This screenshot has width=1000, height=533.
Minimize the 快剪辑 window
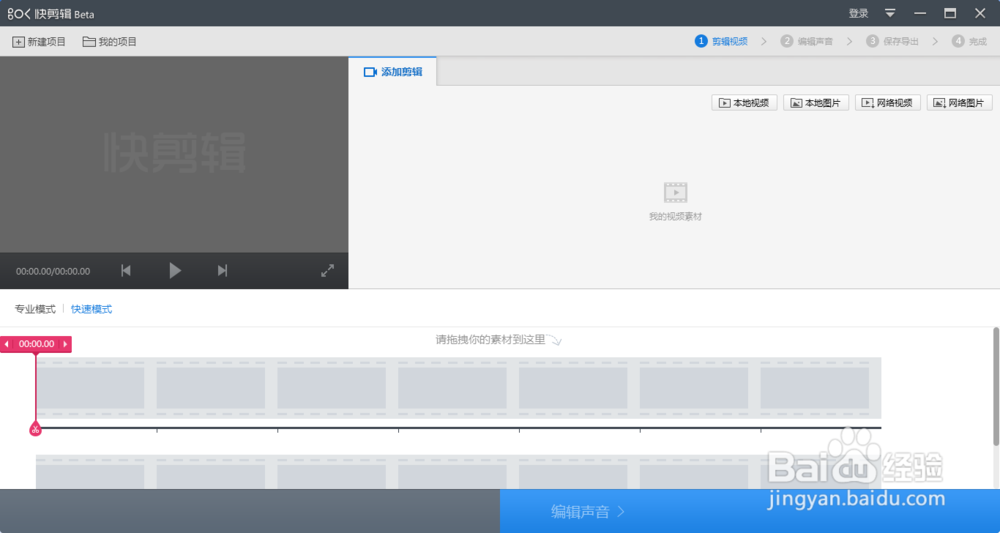click(920, 13)
